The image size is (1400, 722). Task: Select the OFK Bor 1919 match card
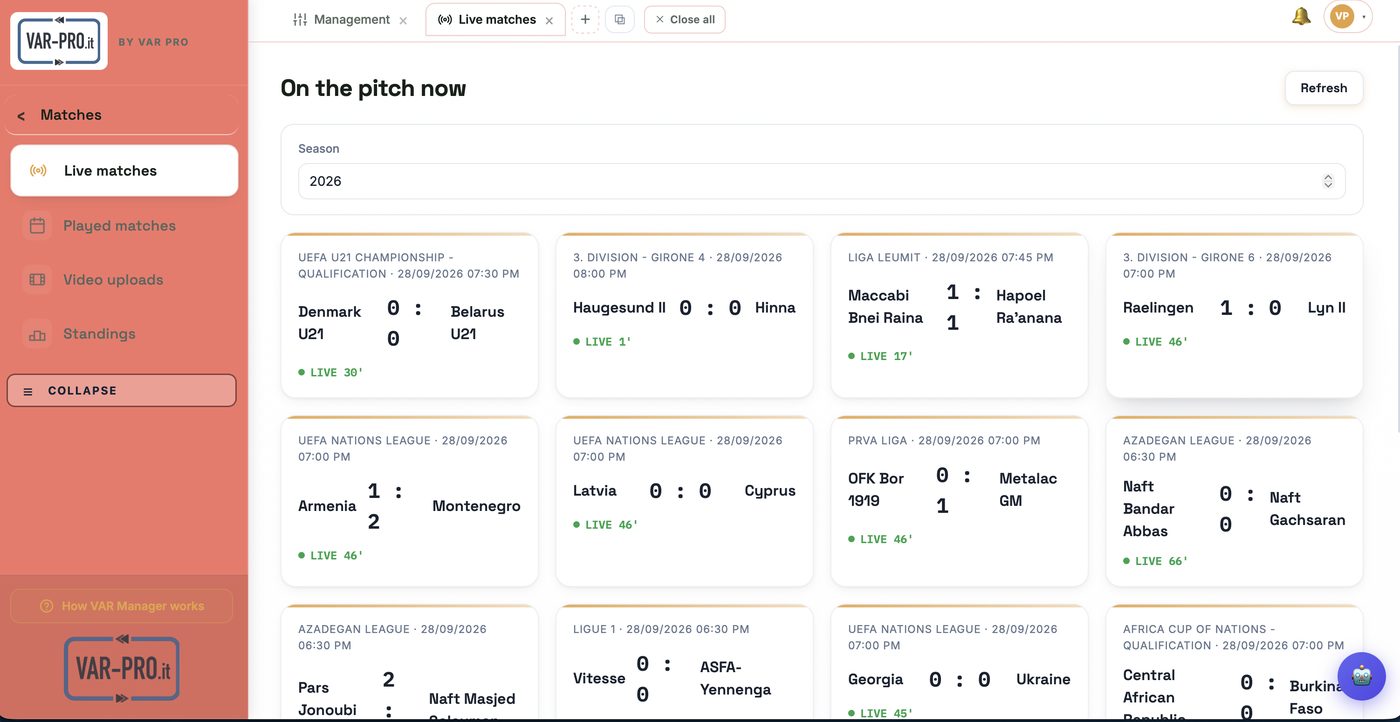pos(959,501)
